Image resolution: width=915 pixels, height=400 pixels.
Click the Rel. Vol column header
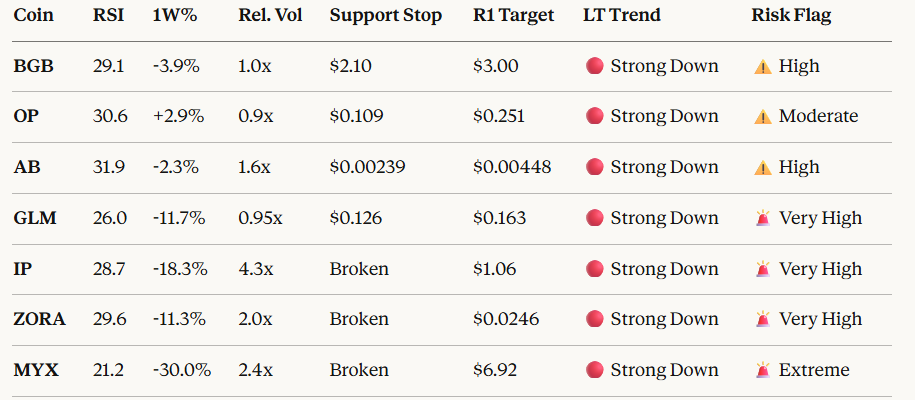(x=270, y=16)
